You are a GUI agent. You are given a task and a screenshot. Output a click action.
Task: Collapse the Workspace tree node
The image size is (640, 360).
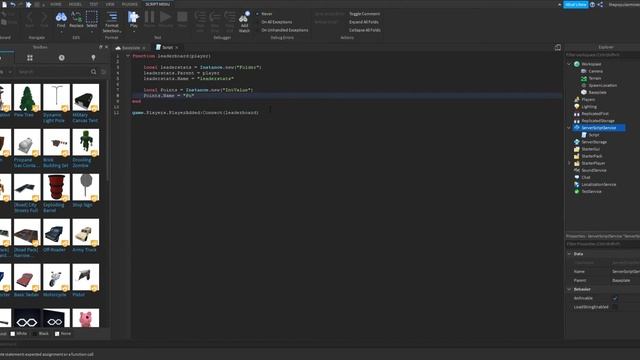(569, 64)
